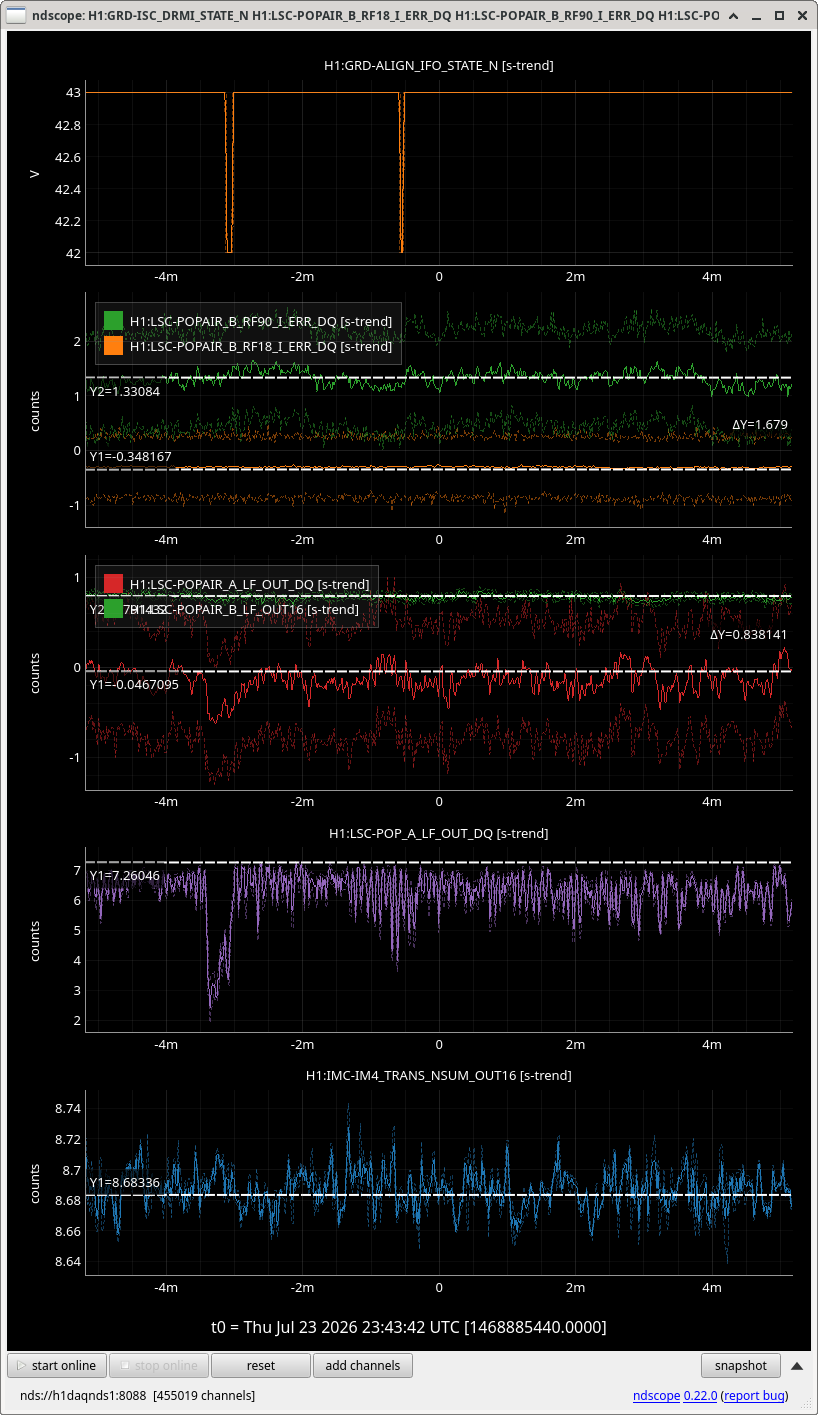
Task: Click the Y1=-0.348167 cursor label
Action: coord(130,456)
